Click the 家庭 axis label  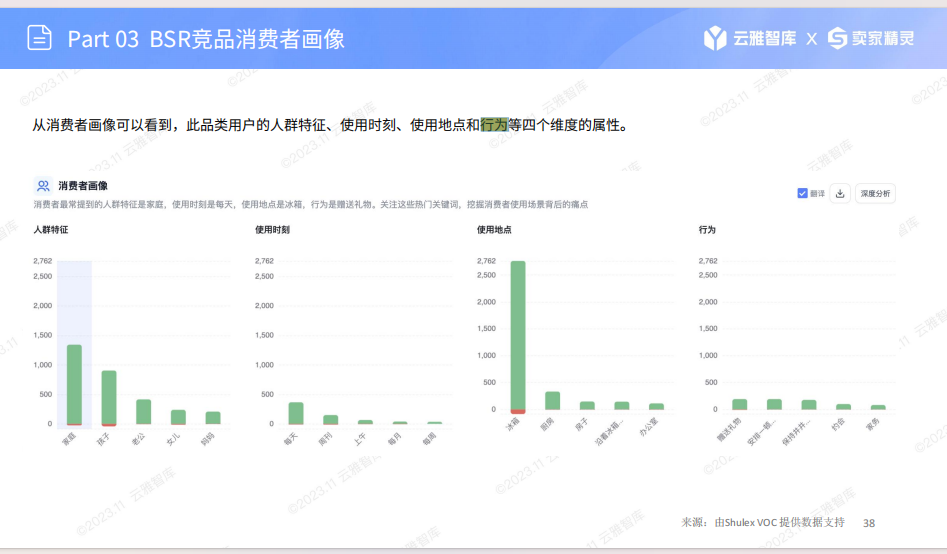click(x=69, y=439)
